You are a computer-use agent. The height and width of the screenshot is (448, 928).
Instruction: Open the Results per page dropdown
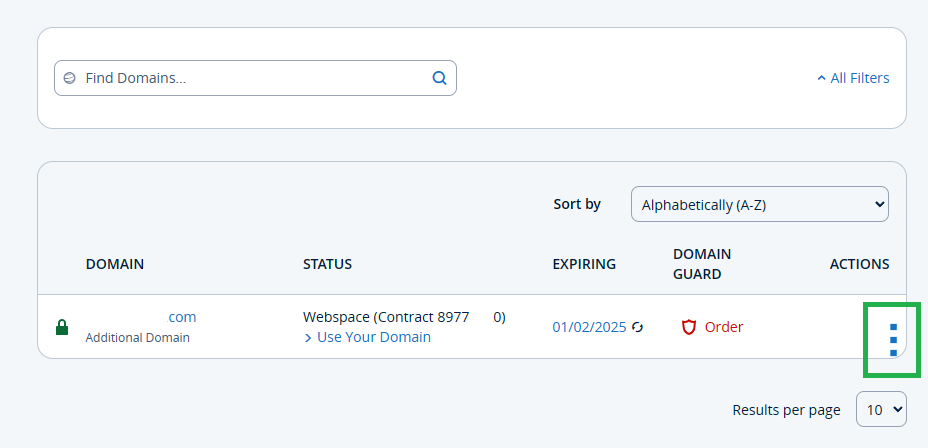point(881,409)
